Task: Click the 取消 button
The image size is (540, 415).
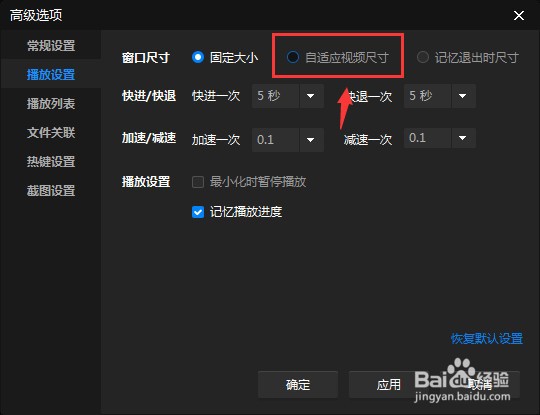Action: click(480, 385)
